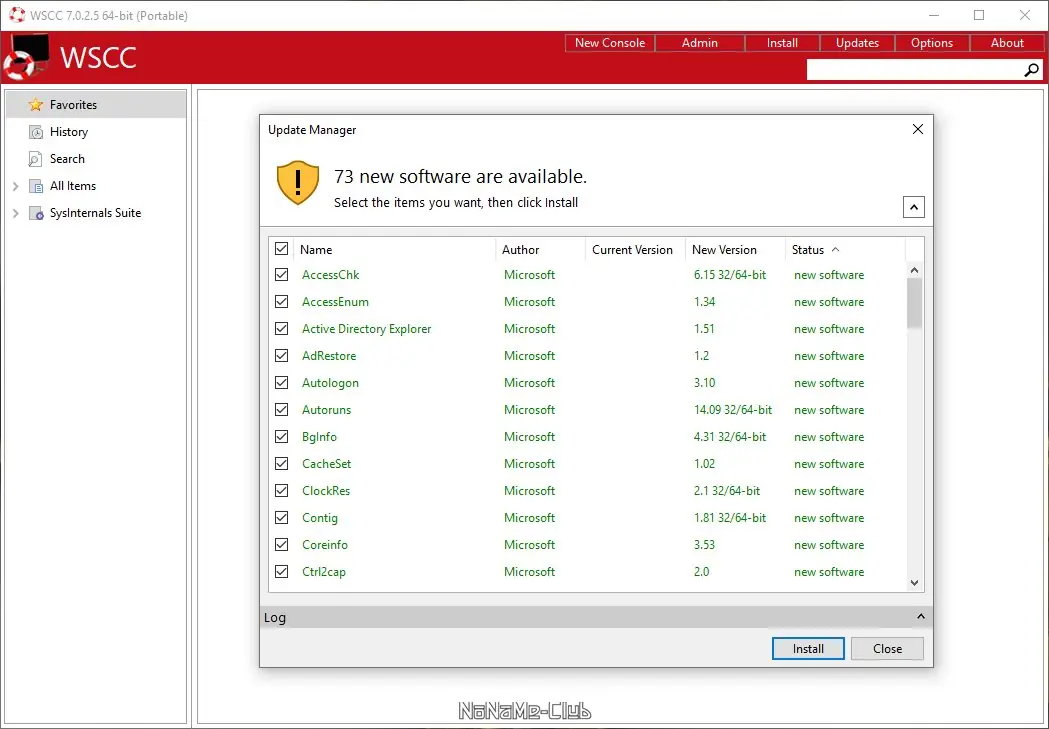Select SysInternals Suite in the sidebar
This screenshot has height=729, width=1049.
point(96,213)
